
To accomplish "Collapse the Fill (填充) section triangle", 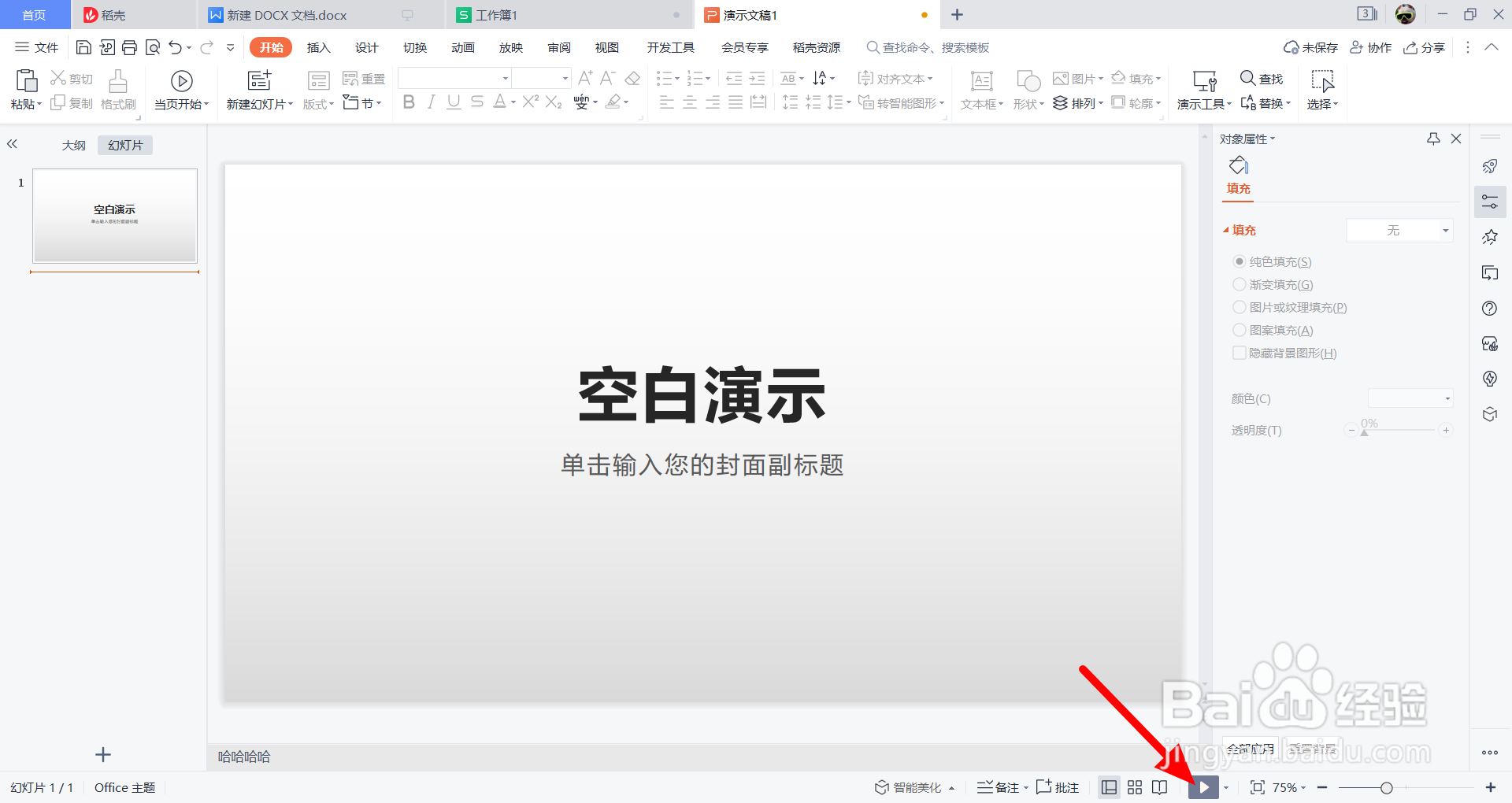I will click(1225, 231).
